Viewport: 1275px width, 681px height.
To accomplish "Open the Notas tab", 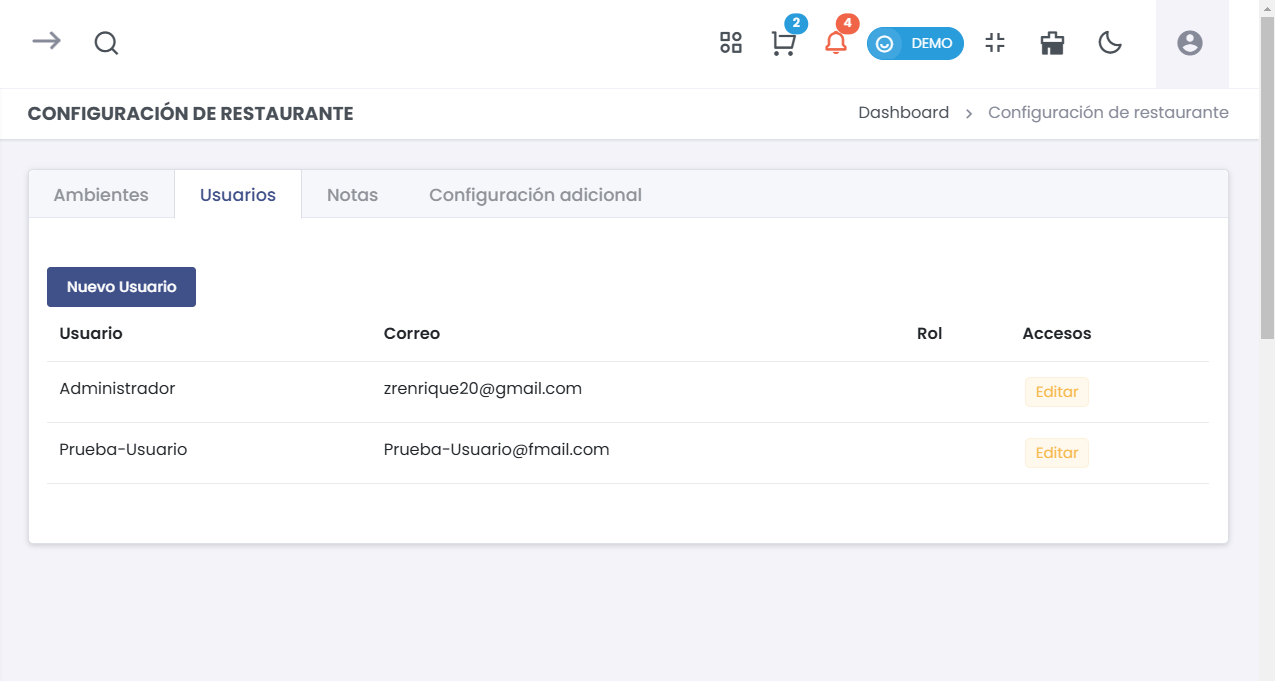I will tap(352, 195).
